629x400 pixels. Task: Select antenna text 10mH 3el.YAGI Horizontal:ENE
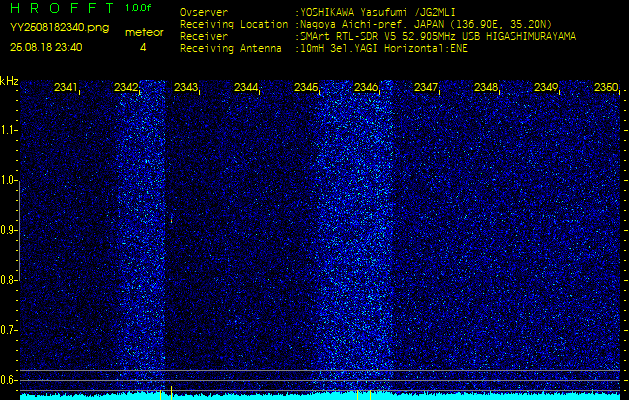click(x=384, y=49)
